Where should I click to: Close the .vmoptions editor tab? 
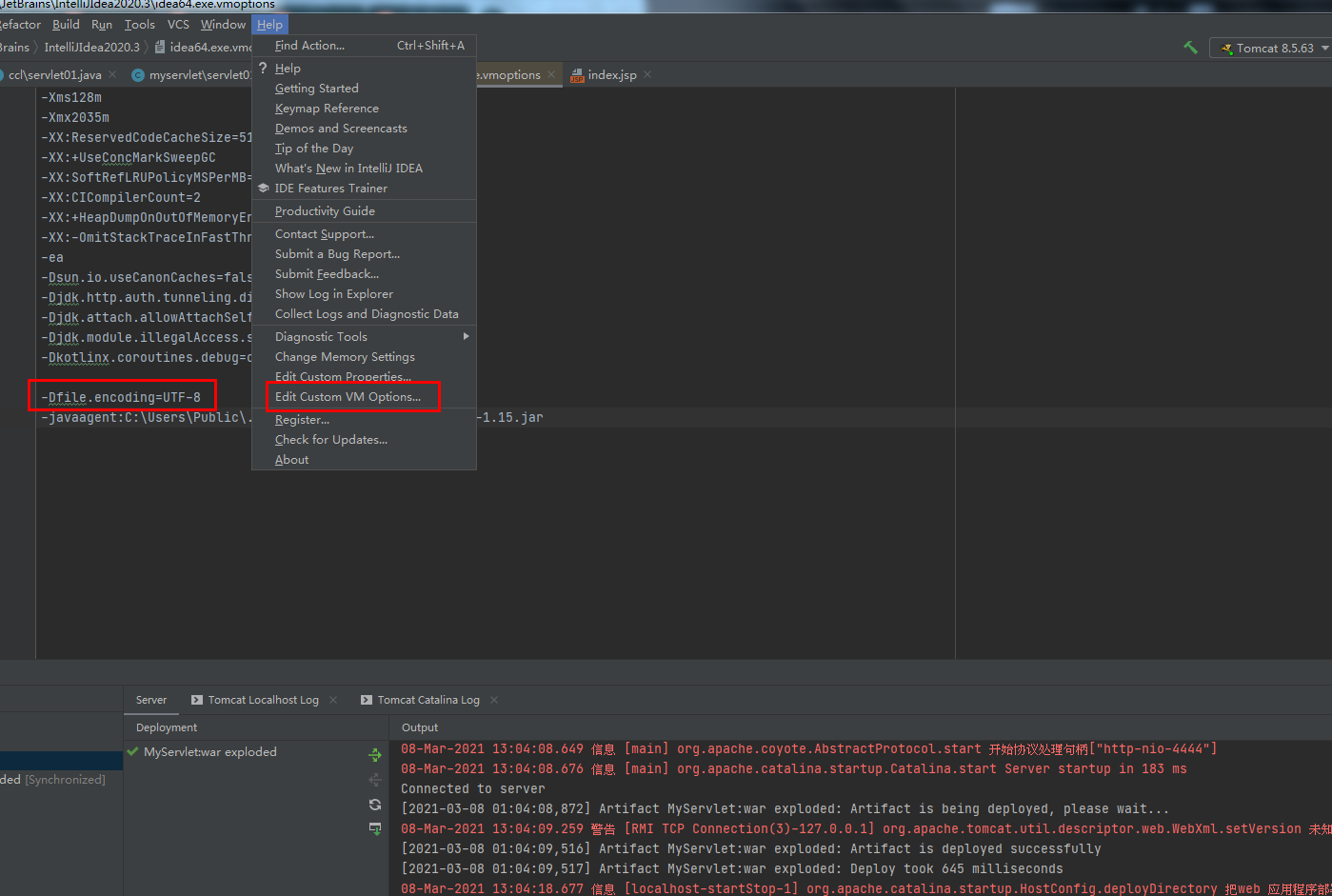point(550,74)
